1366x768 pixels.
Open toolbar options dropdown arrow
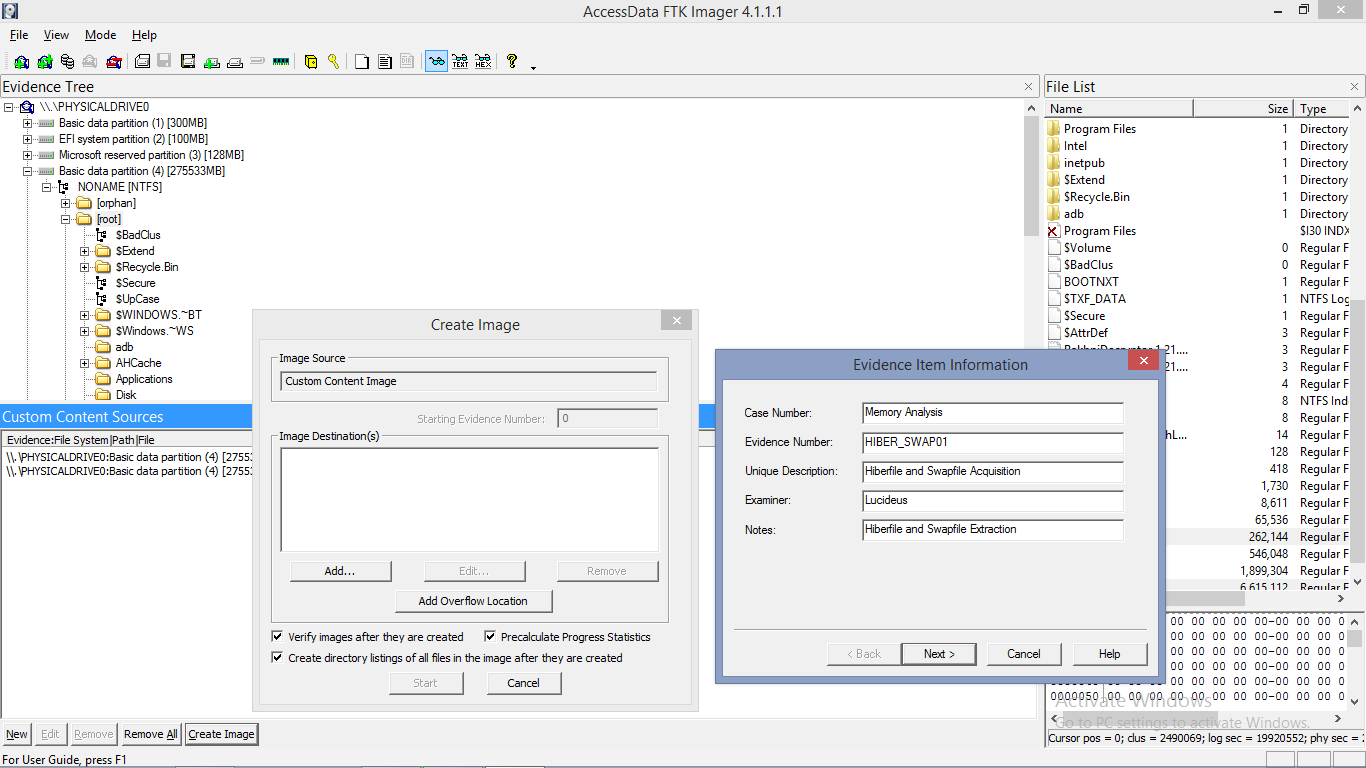point(533,67)
